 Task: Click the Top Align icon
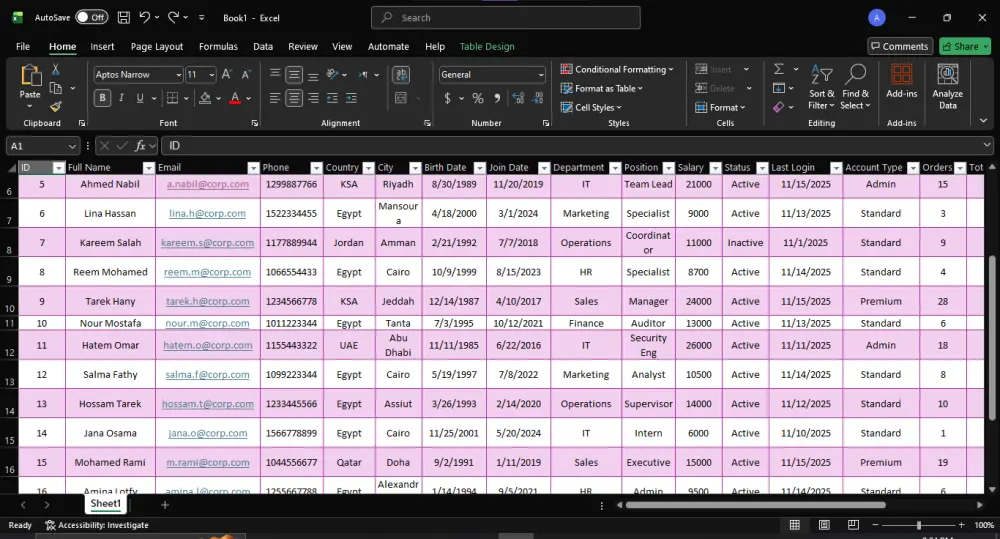tap(275, 74)
